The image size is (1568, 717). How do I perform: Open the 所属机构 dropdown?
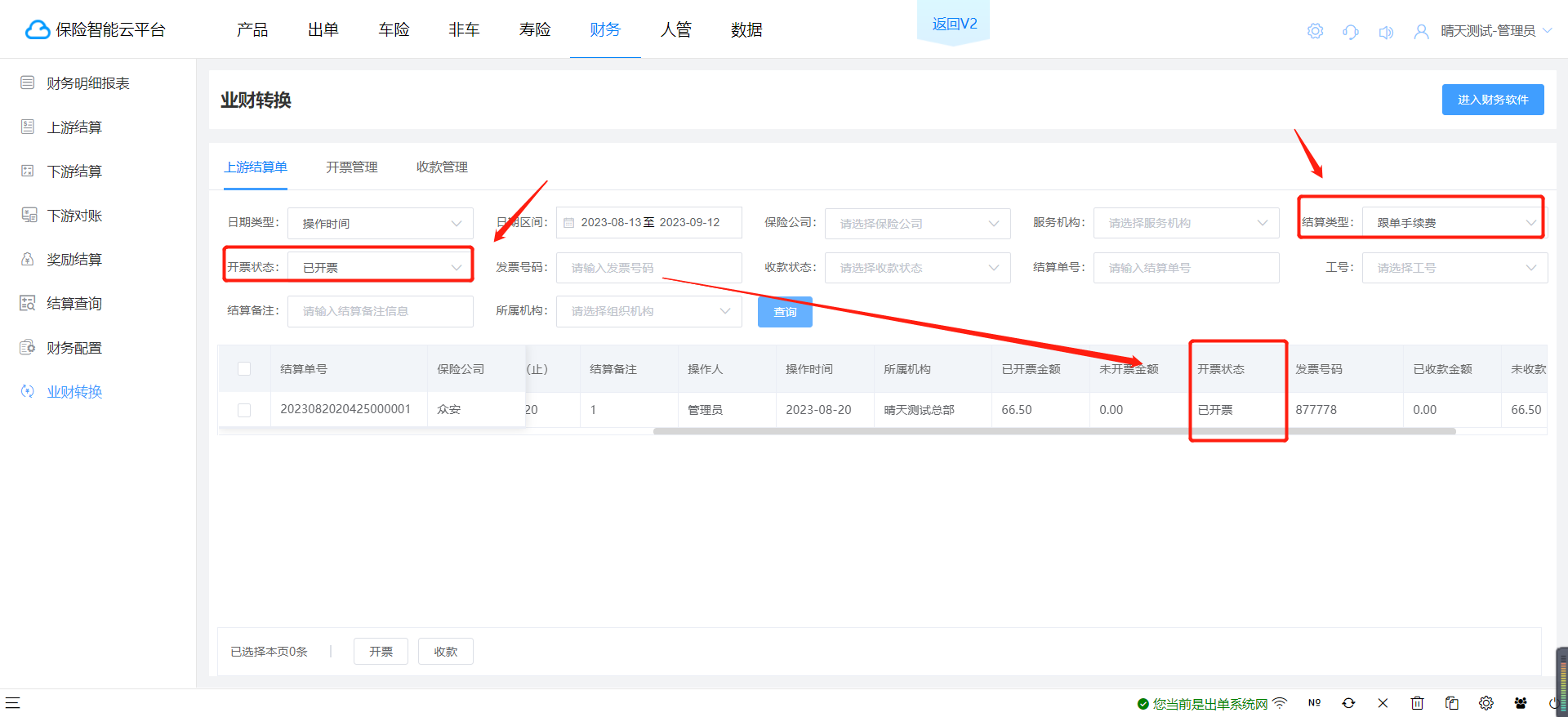coord(649,311)
